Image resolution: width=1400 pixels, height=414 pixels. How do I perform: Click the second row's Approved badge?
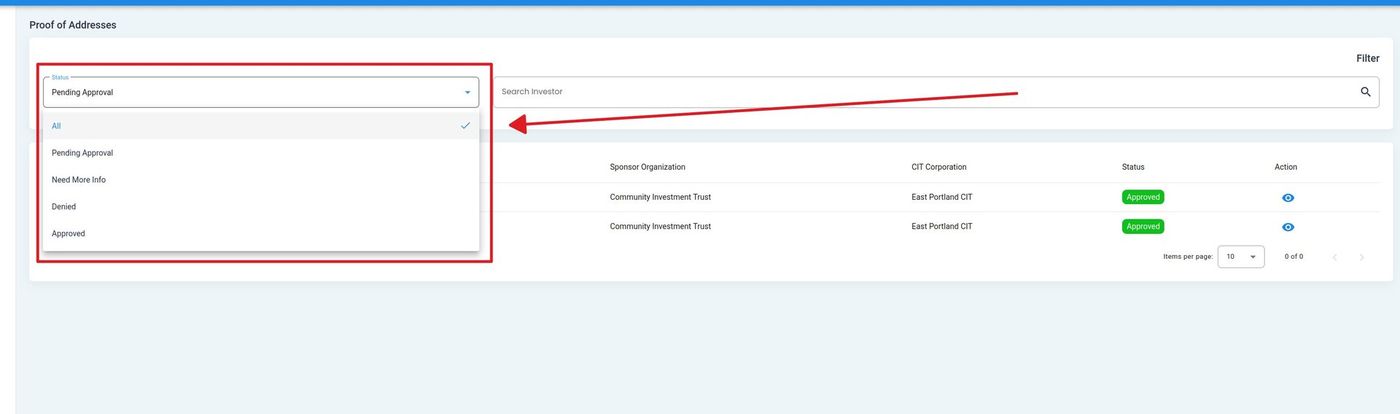click(1142, 226)
